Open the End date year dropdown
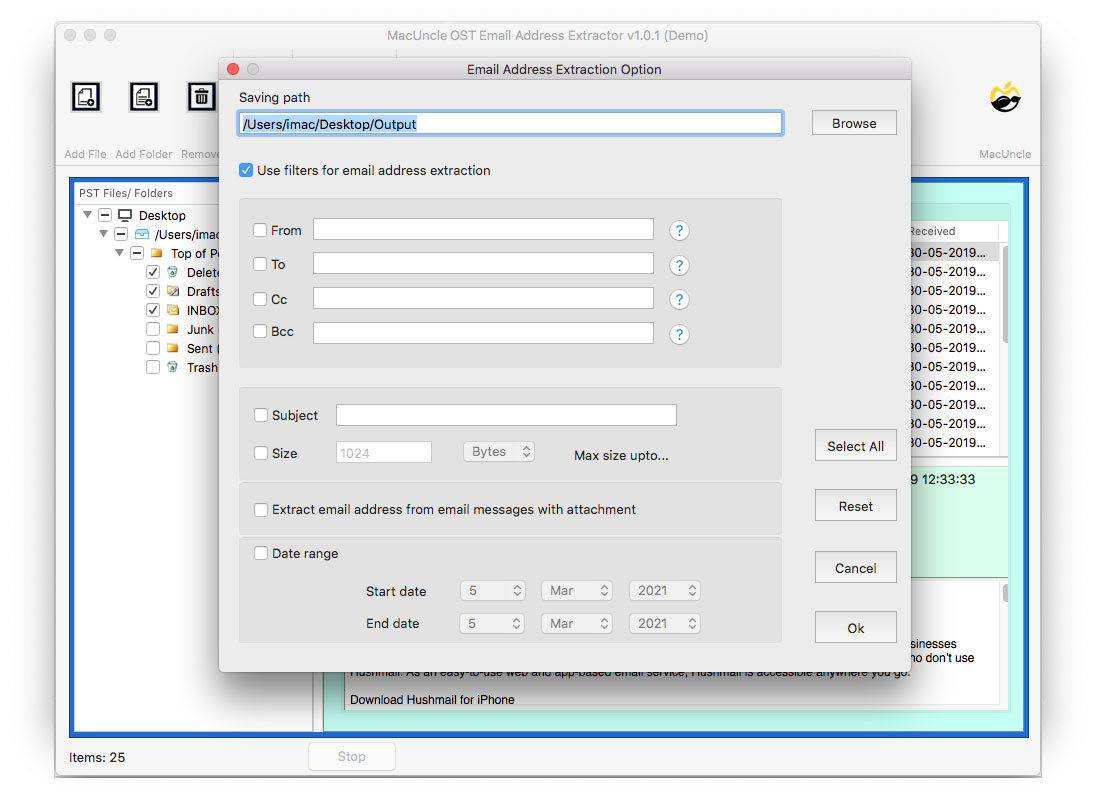1096x799 pixels. click(x=665, y=624)
